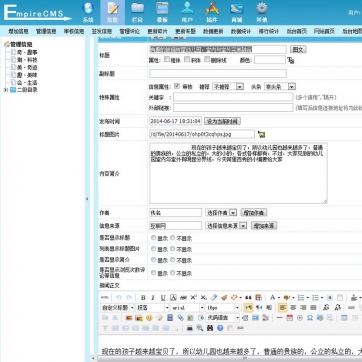
Task: Open the 段落 paragraph format dropdown
Action: coord(153,308)
